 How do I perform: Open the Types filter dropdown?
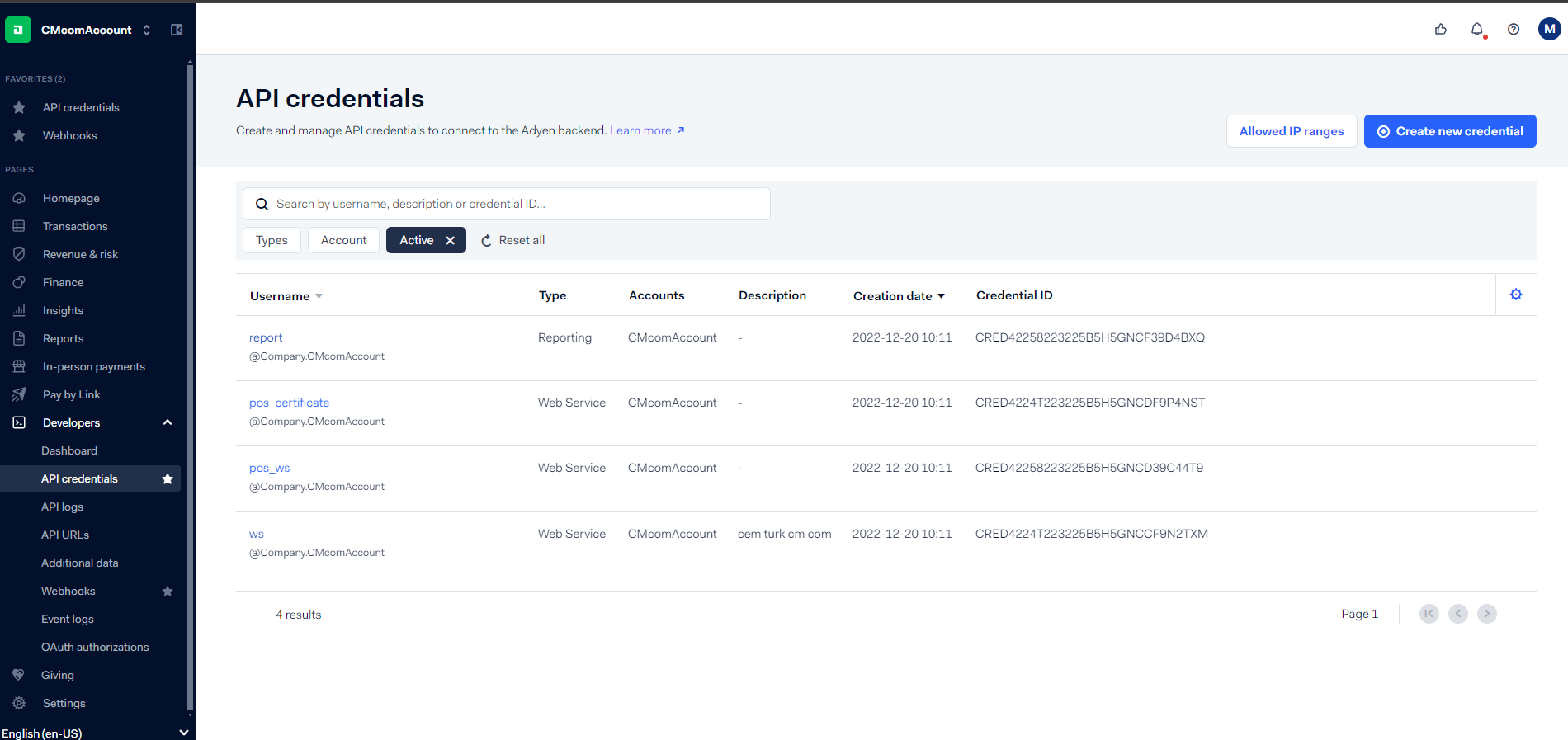(x=272, y=240)
